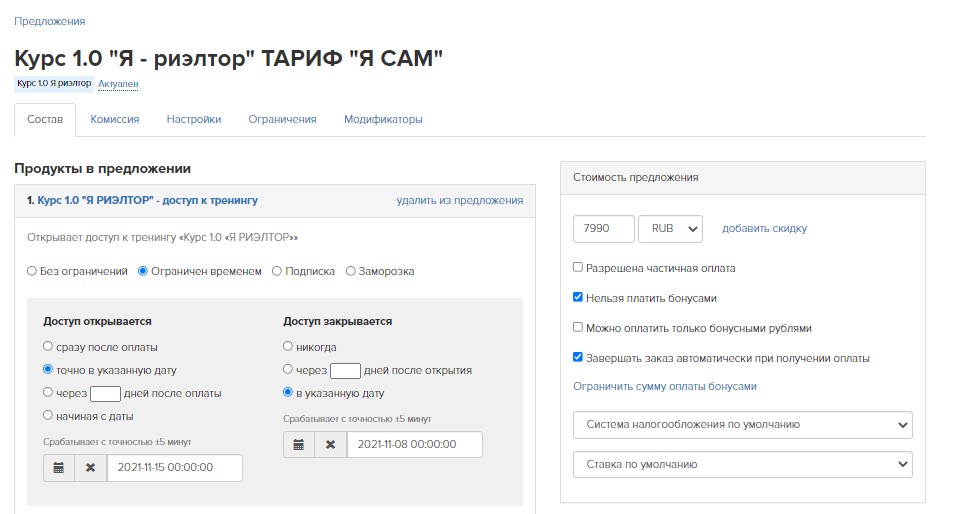Click 'добавить скидку' link

point(764,229)
